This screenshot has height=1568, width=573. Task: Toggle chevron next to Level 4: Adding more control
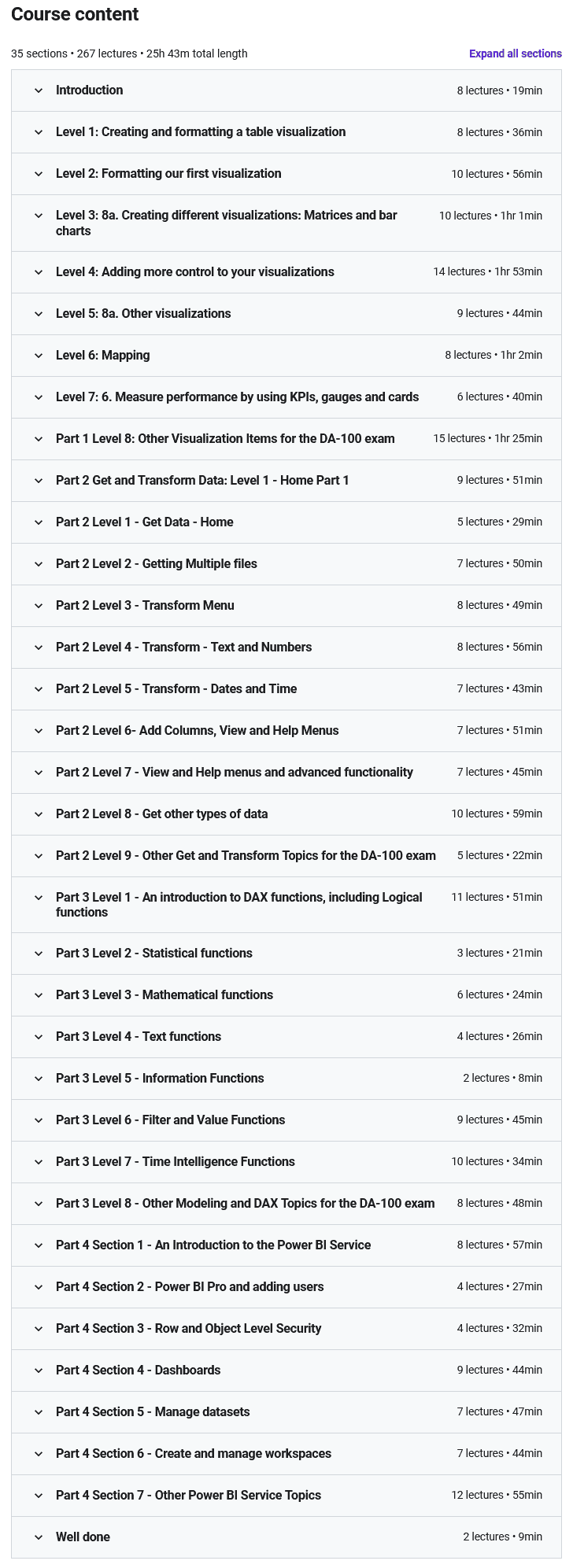pos(39,272)
